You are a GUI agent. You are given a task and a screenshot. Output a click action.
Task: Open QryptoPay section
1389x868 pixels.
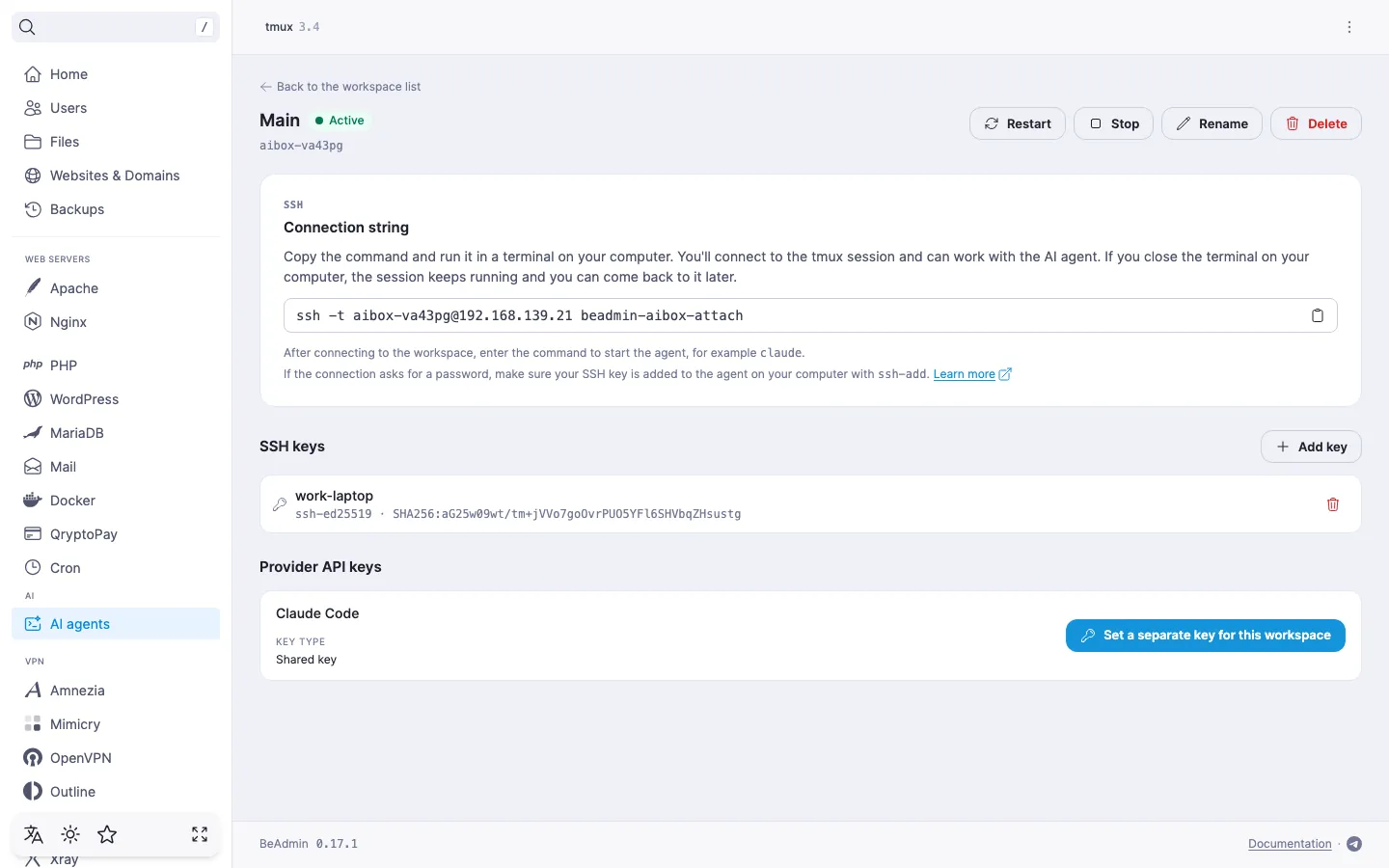(x=116, y=534)
